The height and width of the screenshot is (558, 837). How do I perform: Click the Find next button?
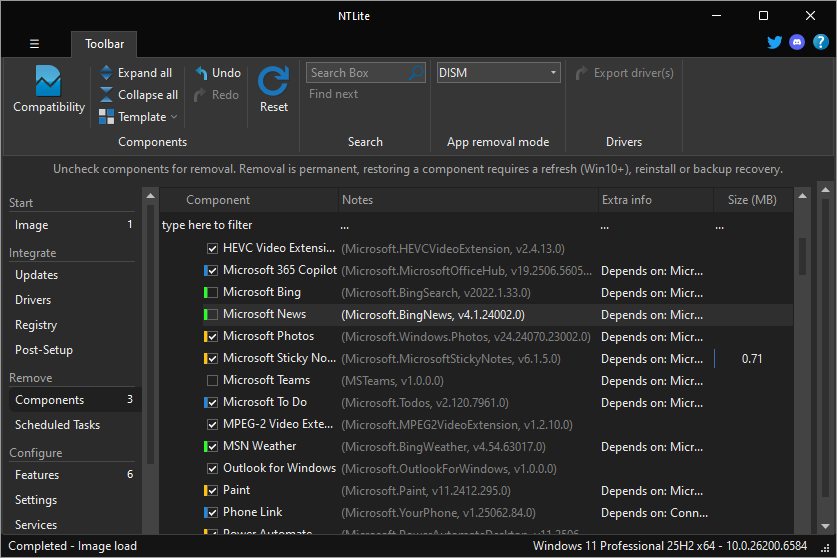click(x=333, y=94)
